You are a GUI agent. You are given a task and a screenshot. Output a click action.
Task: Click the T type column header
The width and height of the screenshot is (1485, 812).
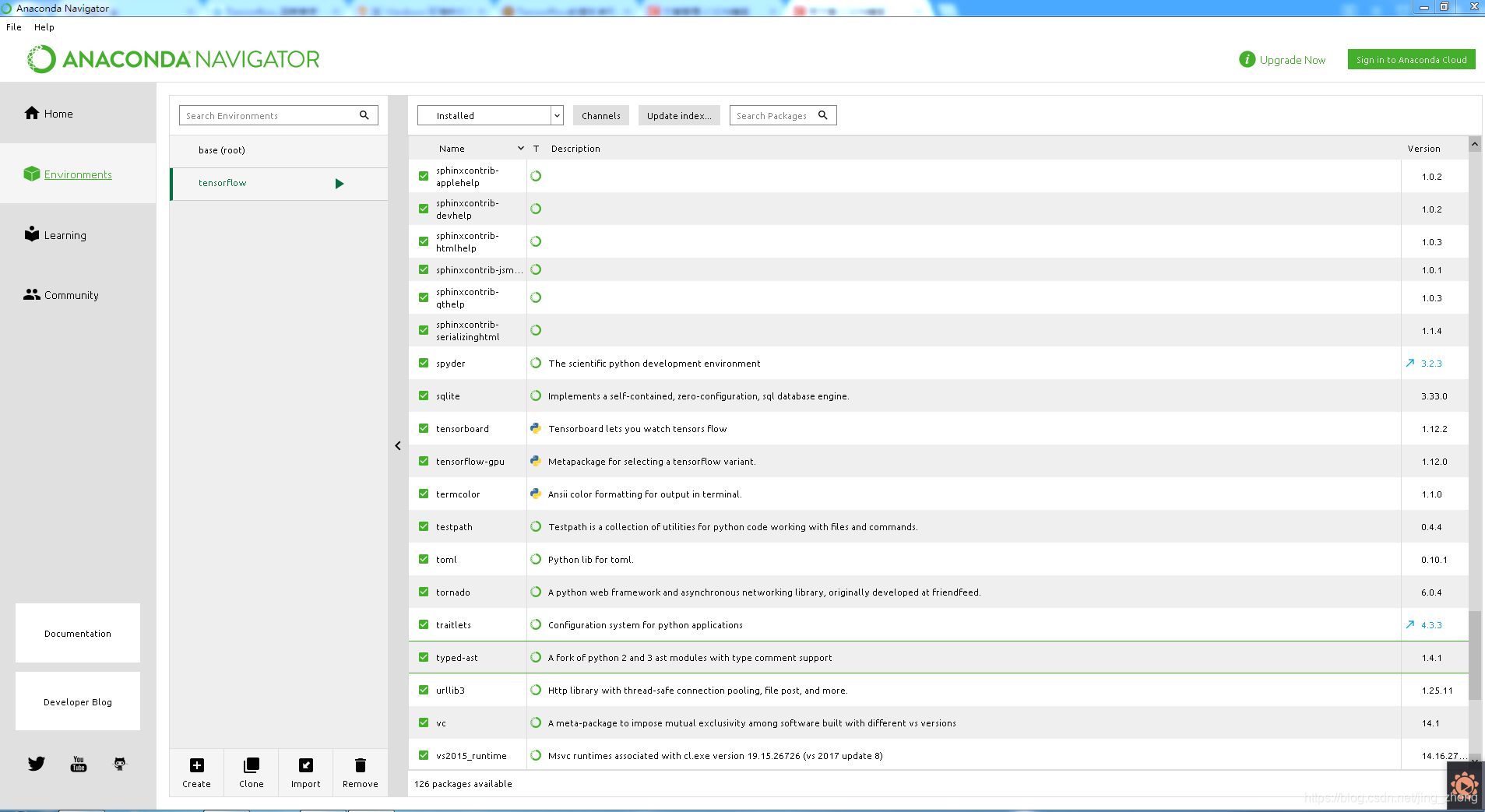[x=536, y=148]
